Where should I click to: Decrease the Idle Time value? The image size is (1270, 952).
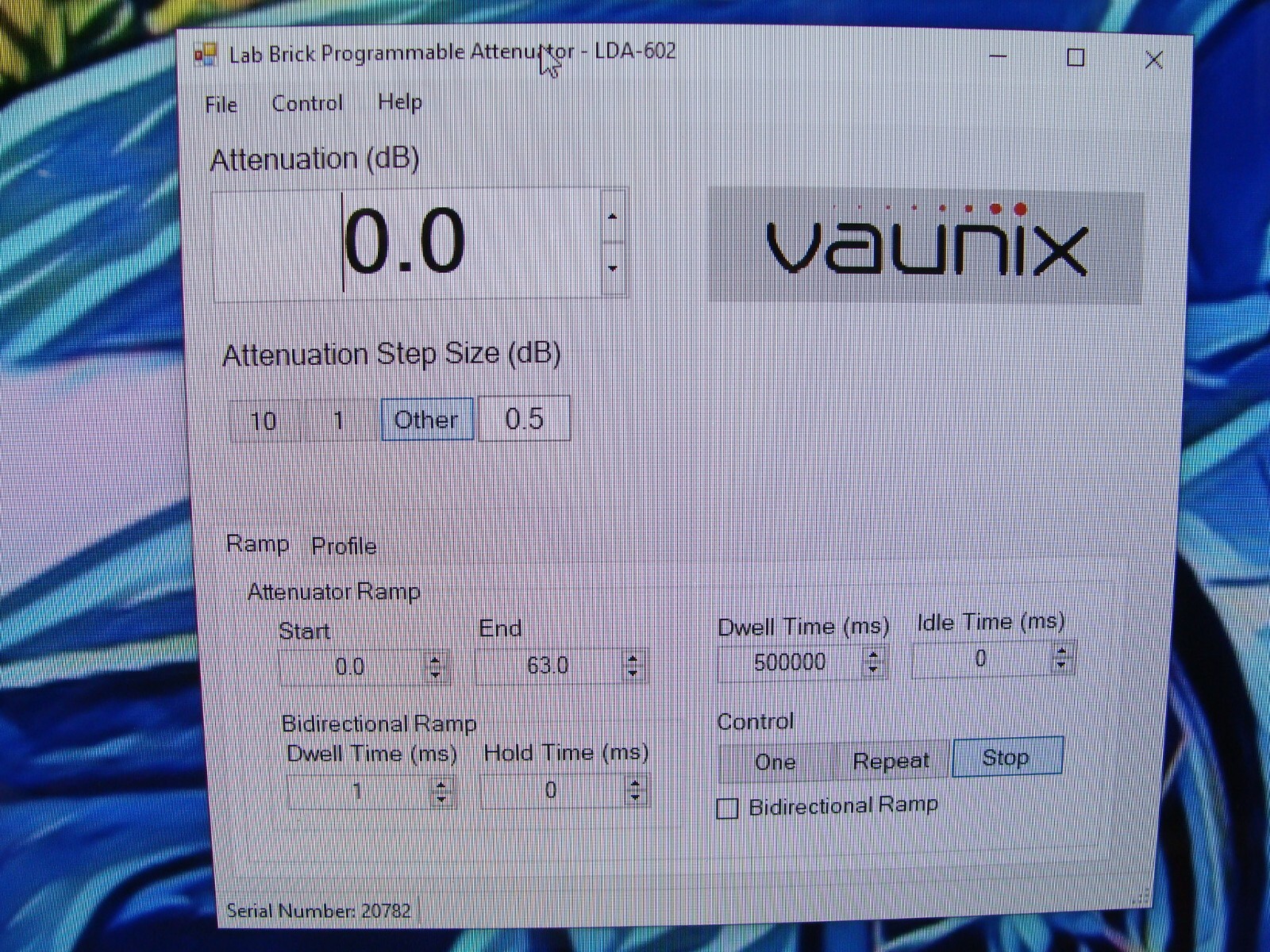[x=1062, y=666]
